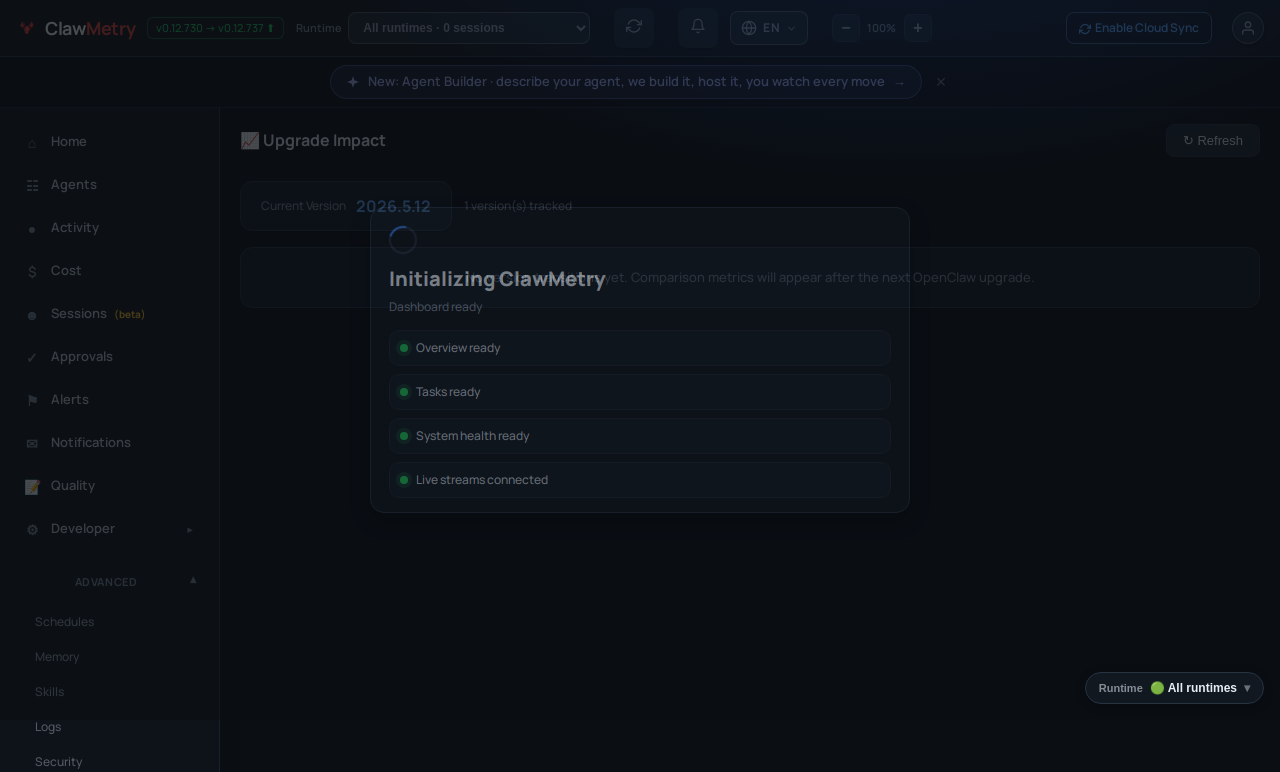1280x772 pixels.
Task: Click '1 version(s) tracked' text
Action: tap(518, 206)
